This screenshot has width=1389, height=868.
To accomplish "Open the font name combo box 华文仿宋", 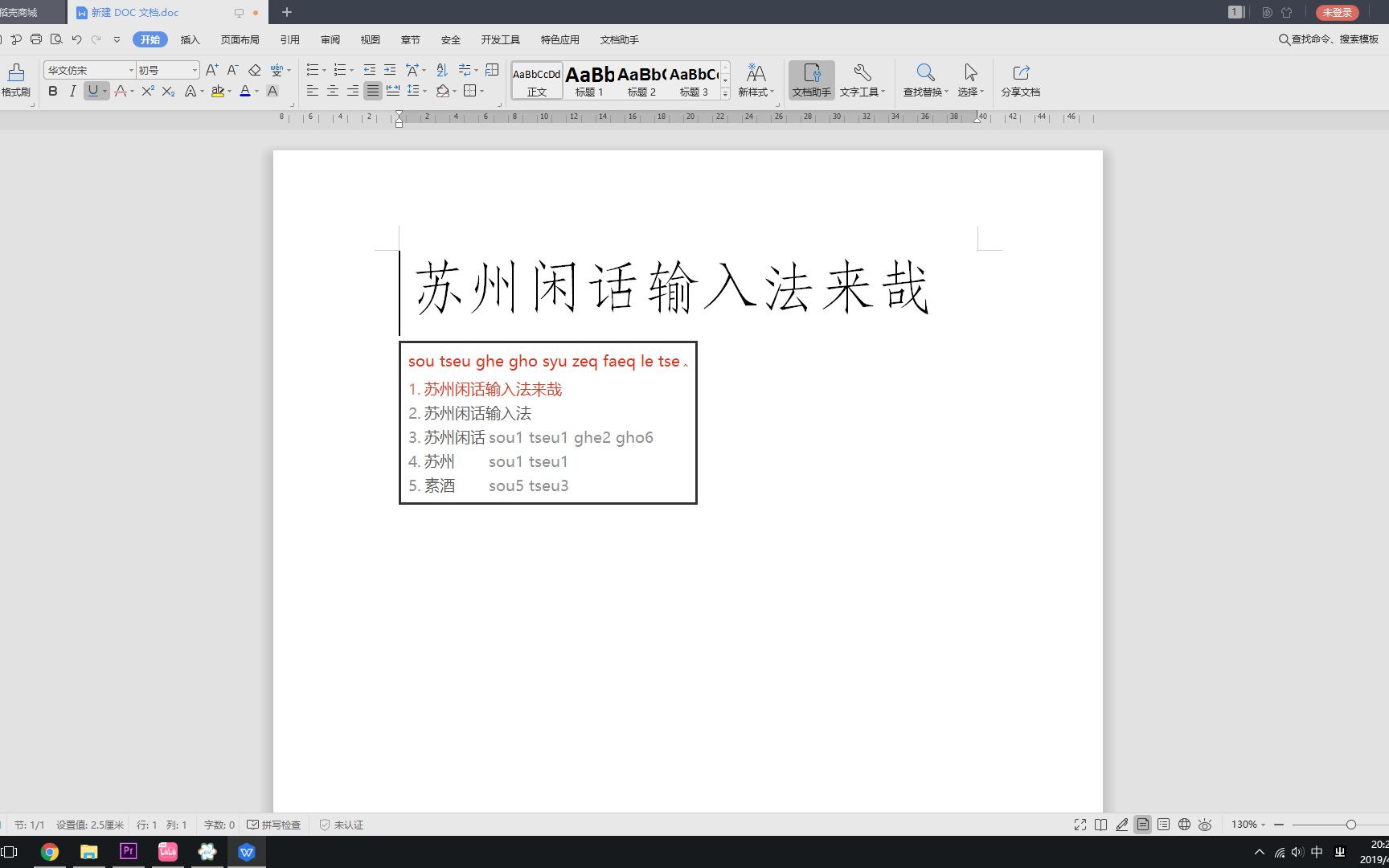I will point(89,70).
